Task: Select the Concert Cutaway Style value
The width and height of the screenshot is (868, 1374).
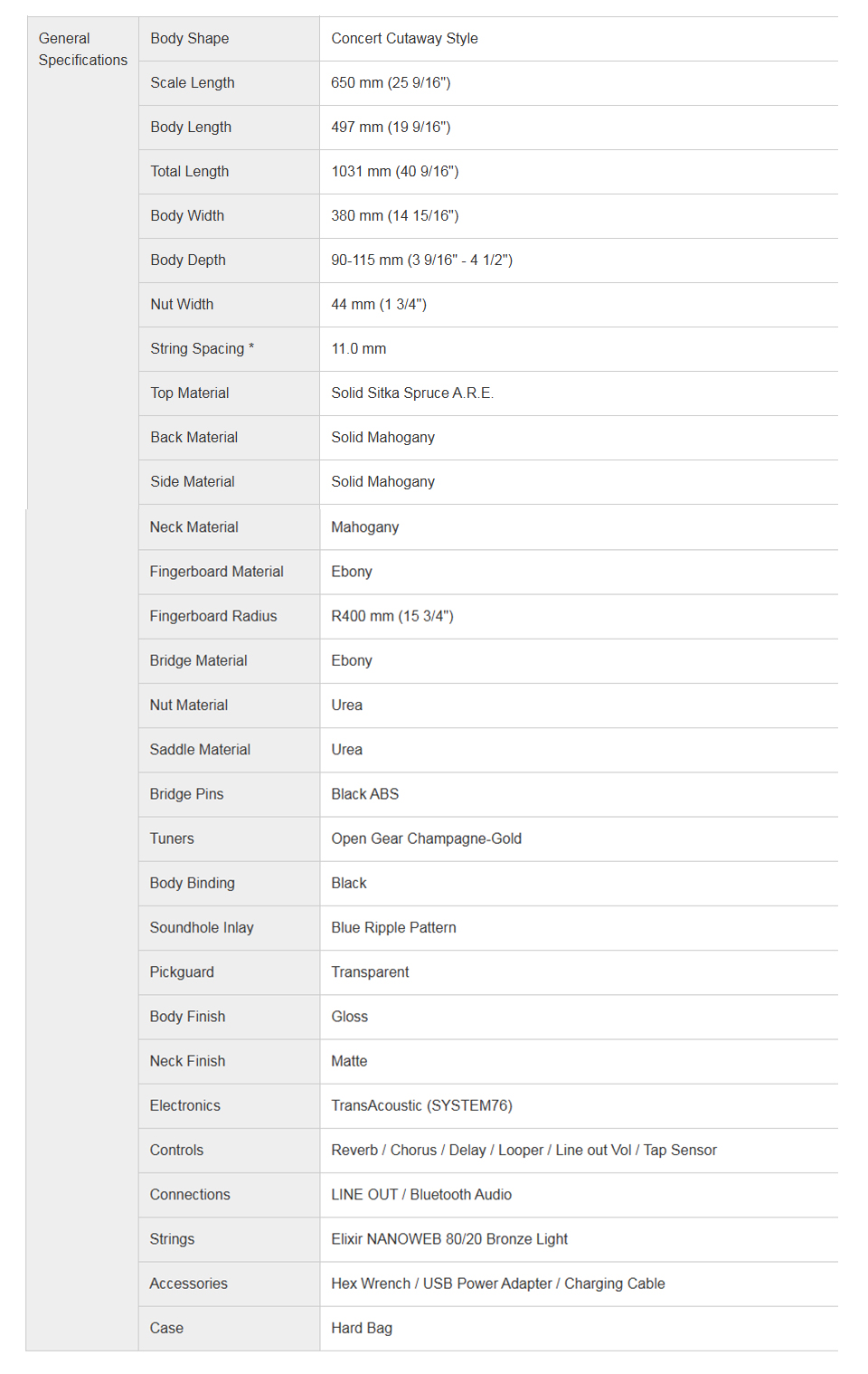Action: pos(404,38)
